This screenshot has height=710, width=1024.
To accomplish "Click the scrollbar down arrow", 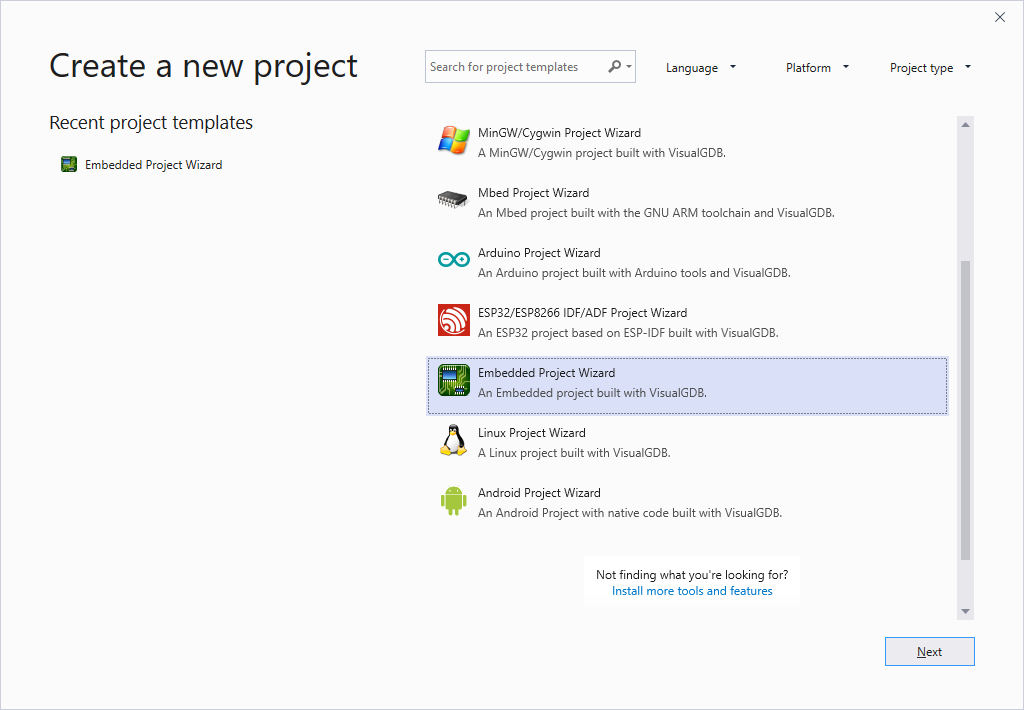I will pos(965,611).
